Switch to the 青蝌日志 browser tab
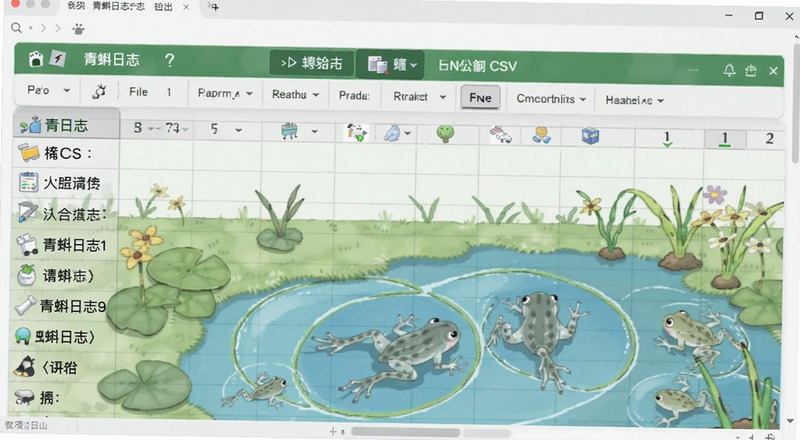800x440 pixels. 118,7
